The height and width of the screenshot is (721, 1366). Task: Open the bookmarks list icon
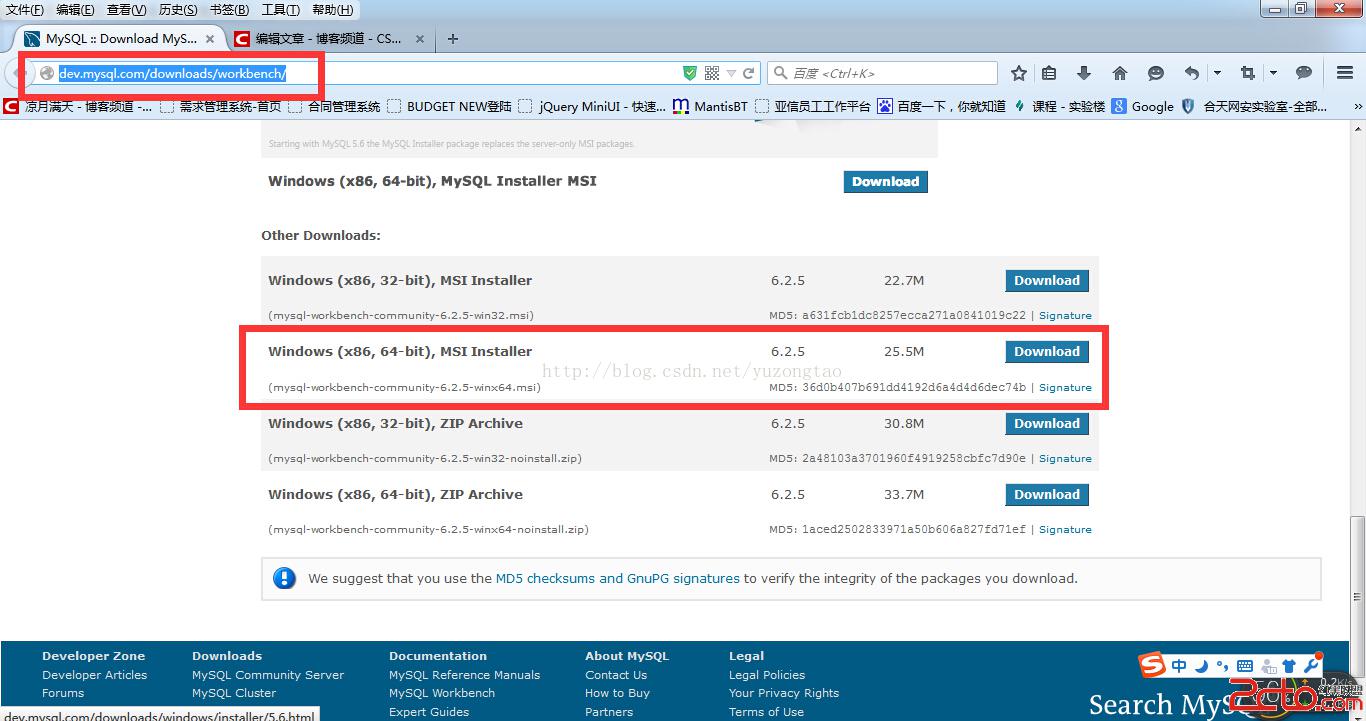(1049, 73)
